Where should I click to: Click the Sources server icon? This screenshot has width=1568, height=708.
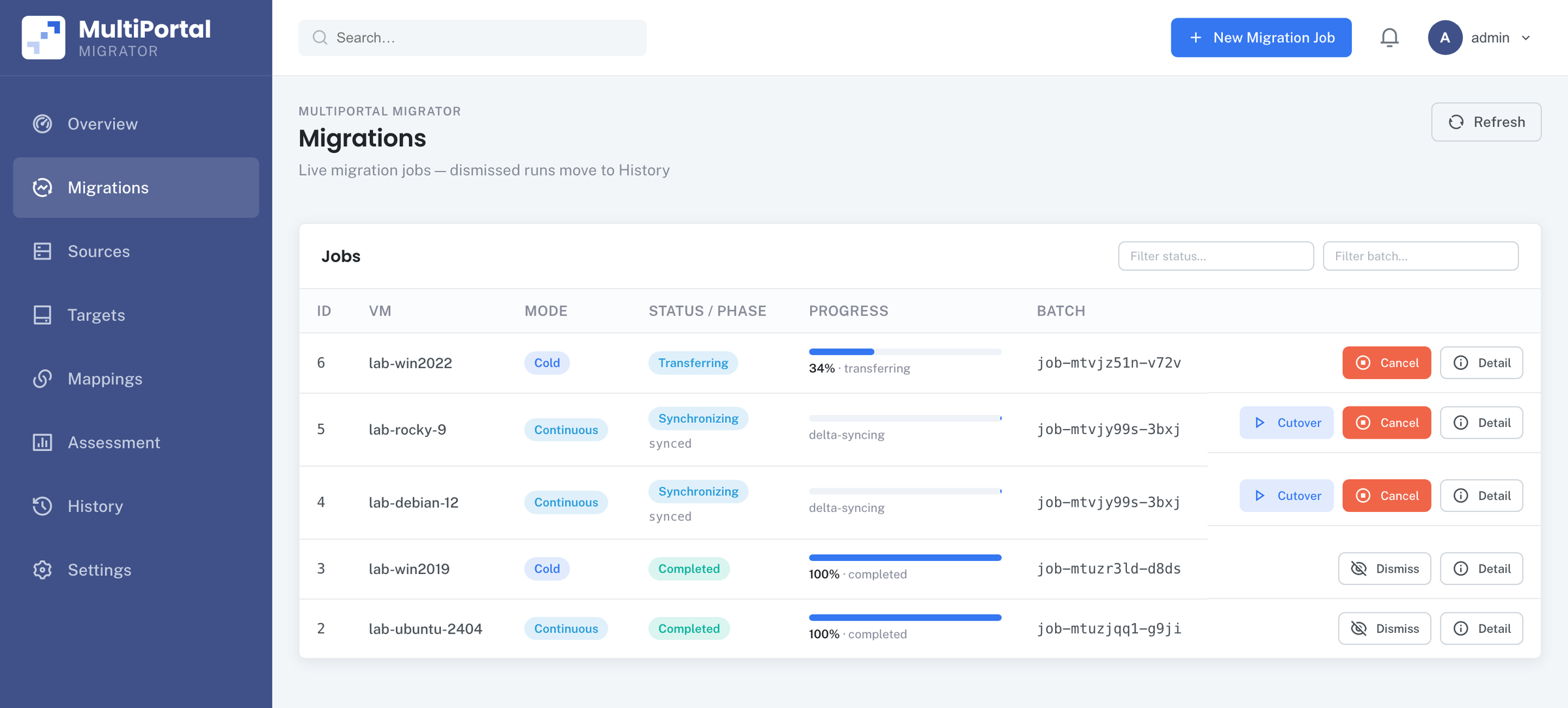tap(42, 251)
